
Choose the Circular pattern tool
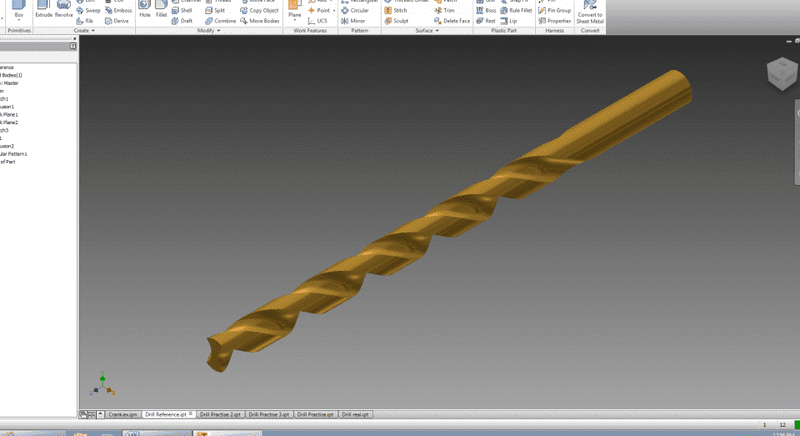(355, 10)
